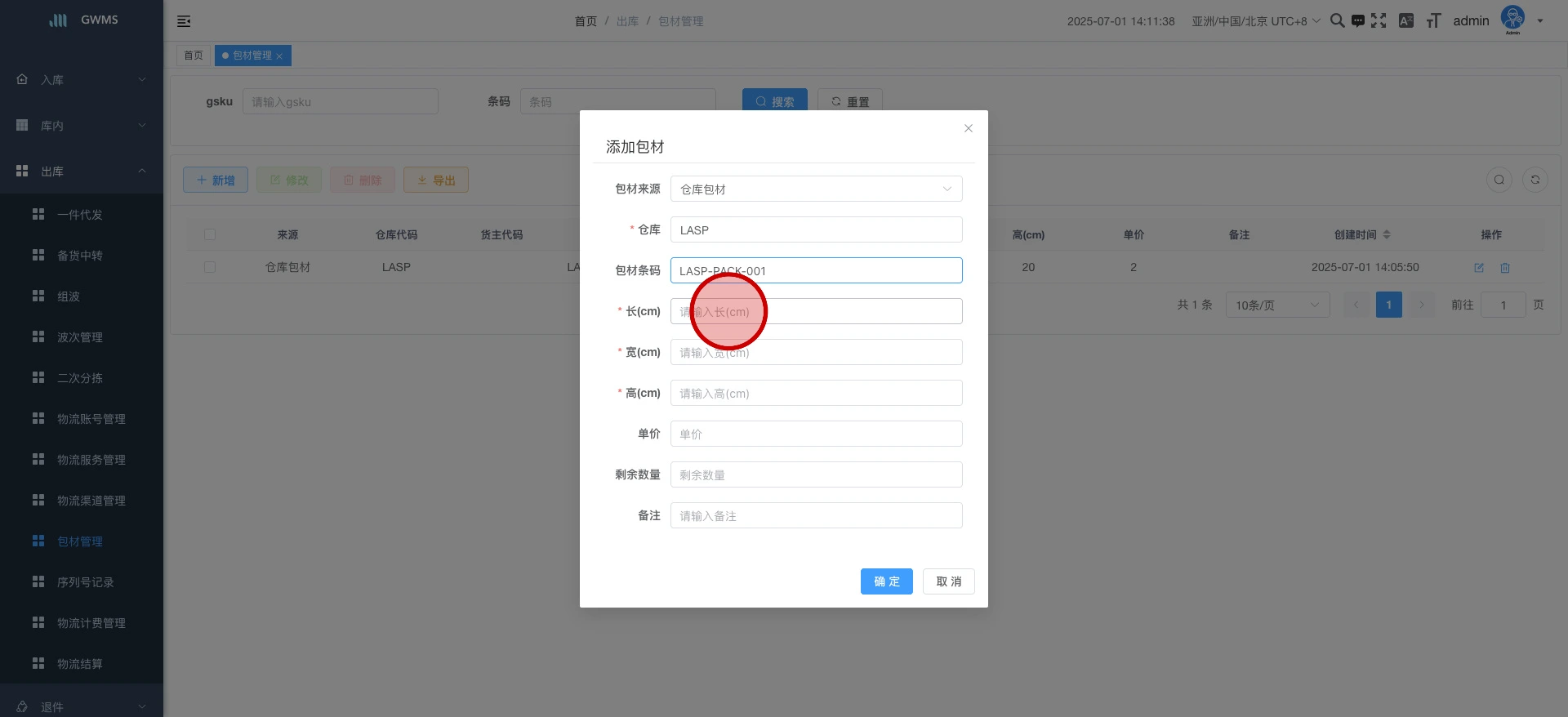Click the 高(cm) input field
This screenshot has width=1568, height=717.
click(816, 393)
